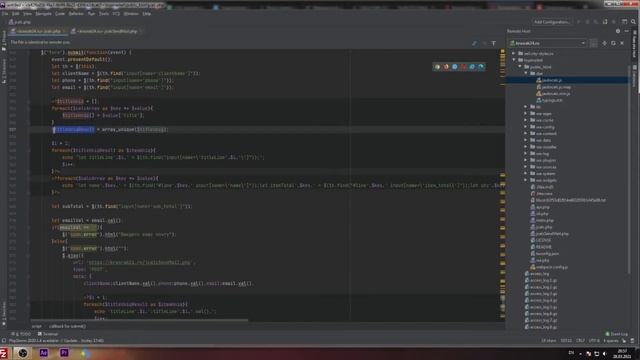Image resolution: width=640 pixels, height=360 pixels.
Task: Open preview in Chrome browser icon
Action: click(x=437, y=67)
